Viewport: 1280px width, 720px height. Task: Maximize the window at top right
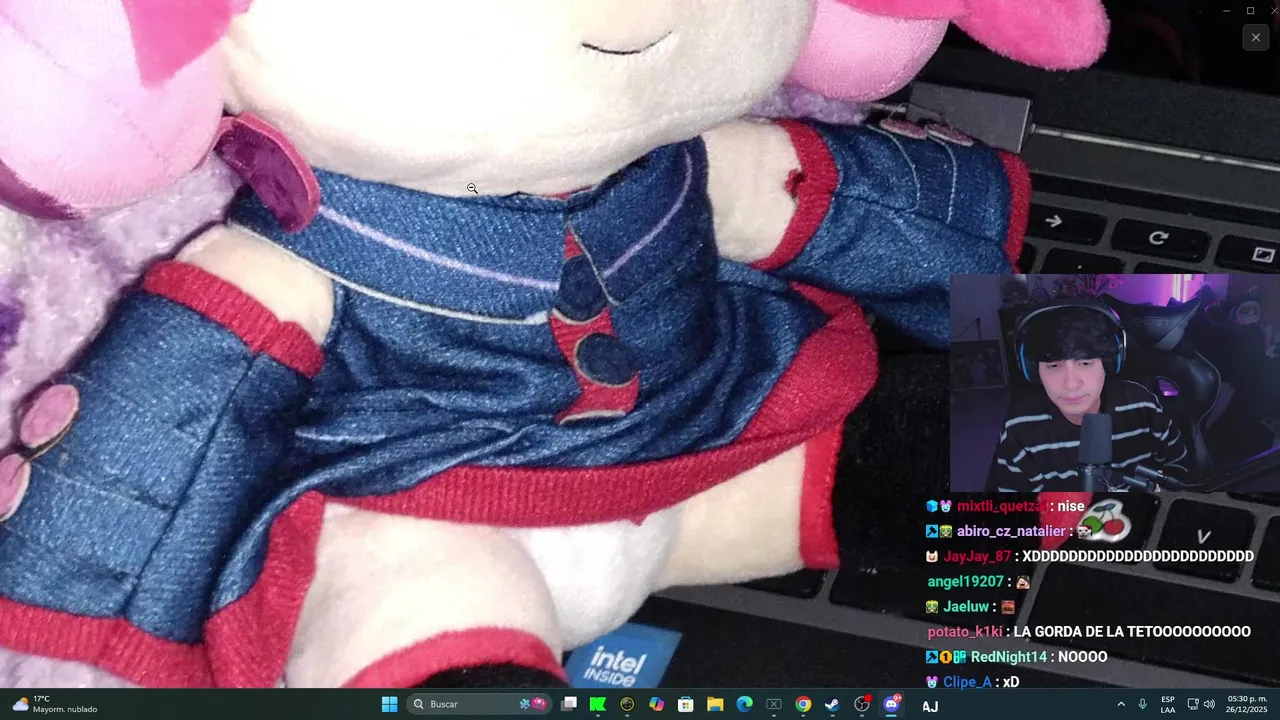click(1250, 11)
